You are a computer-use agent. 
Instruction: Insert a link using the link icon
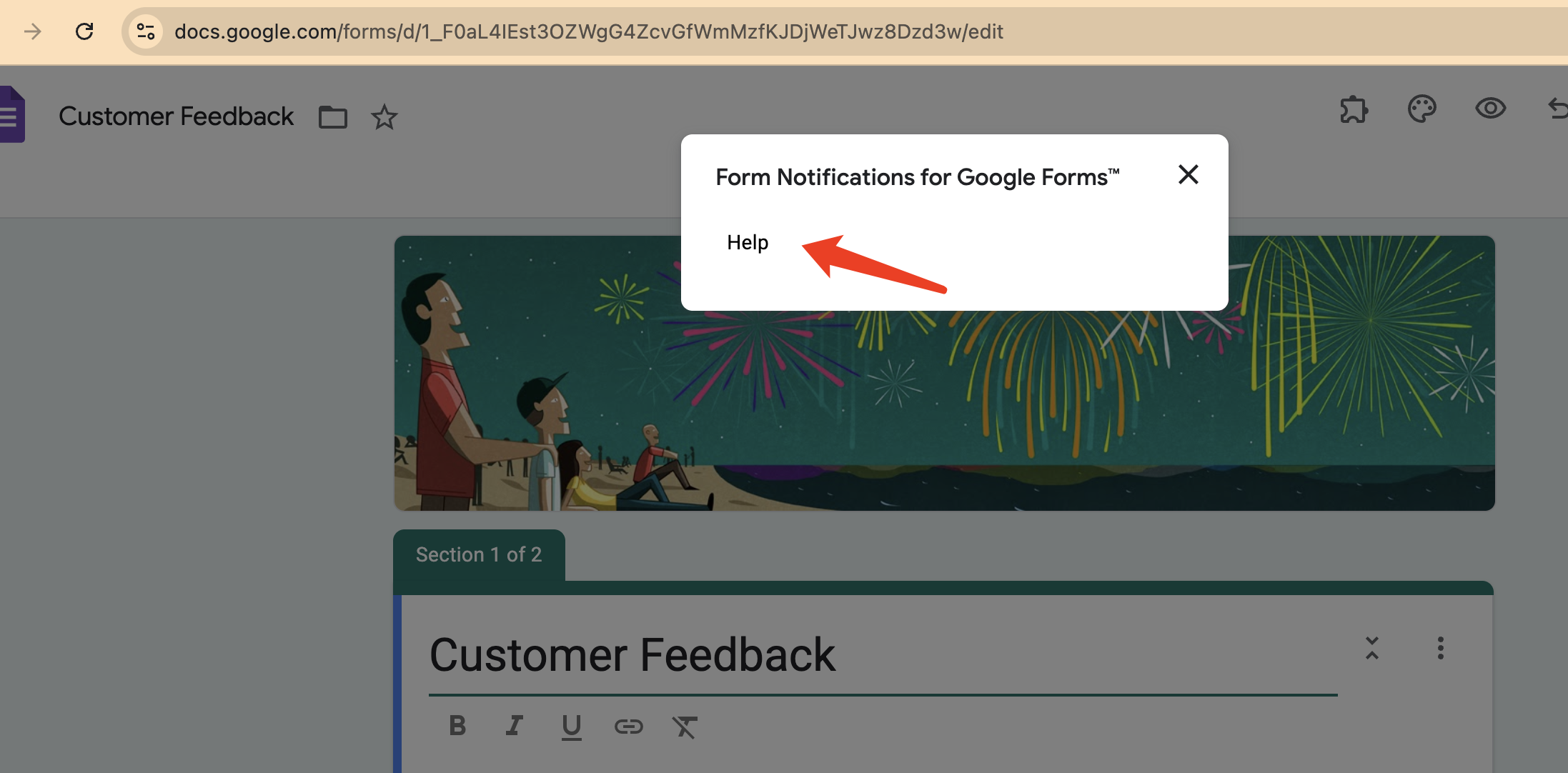pyautogui.click(x=628, y=726)
